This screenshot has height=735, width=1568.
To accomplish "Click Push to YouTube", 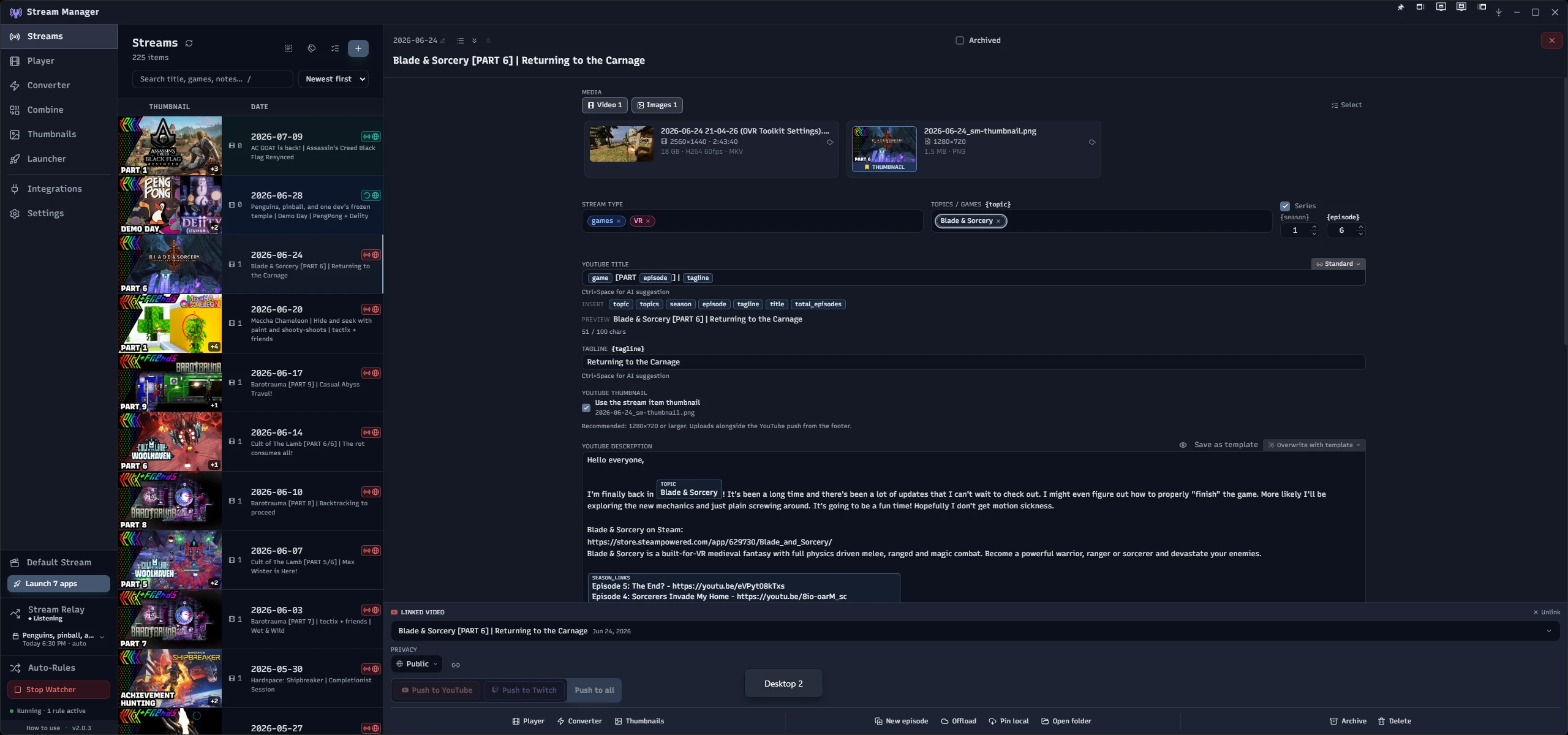I will [x=437, y=690].
